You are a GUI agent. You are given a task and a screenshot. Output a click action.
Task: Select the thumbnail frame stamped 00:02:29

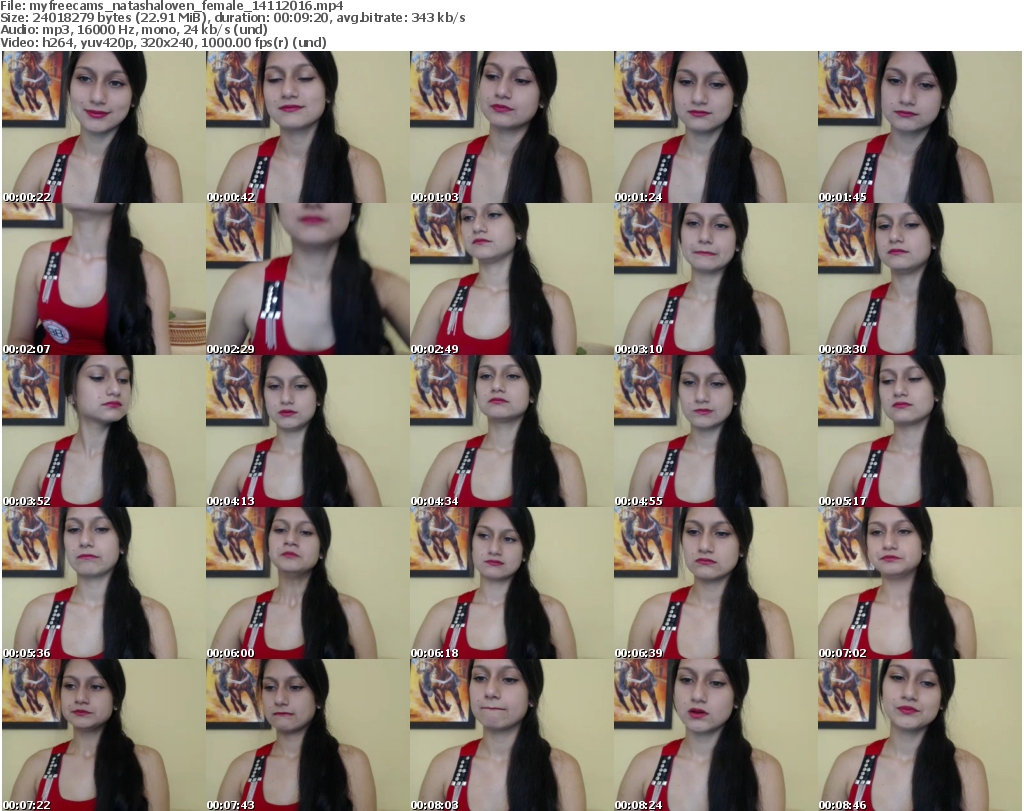(x=308, y=279)
